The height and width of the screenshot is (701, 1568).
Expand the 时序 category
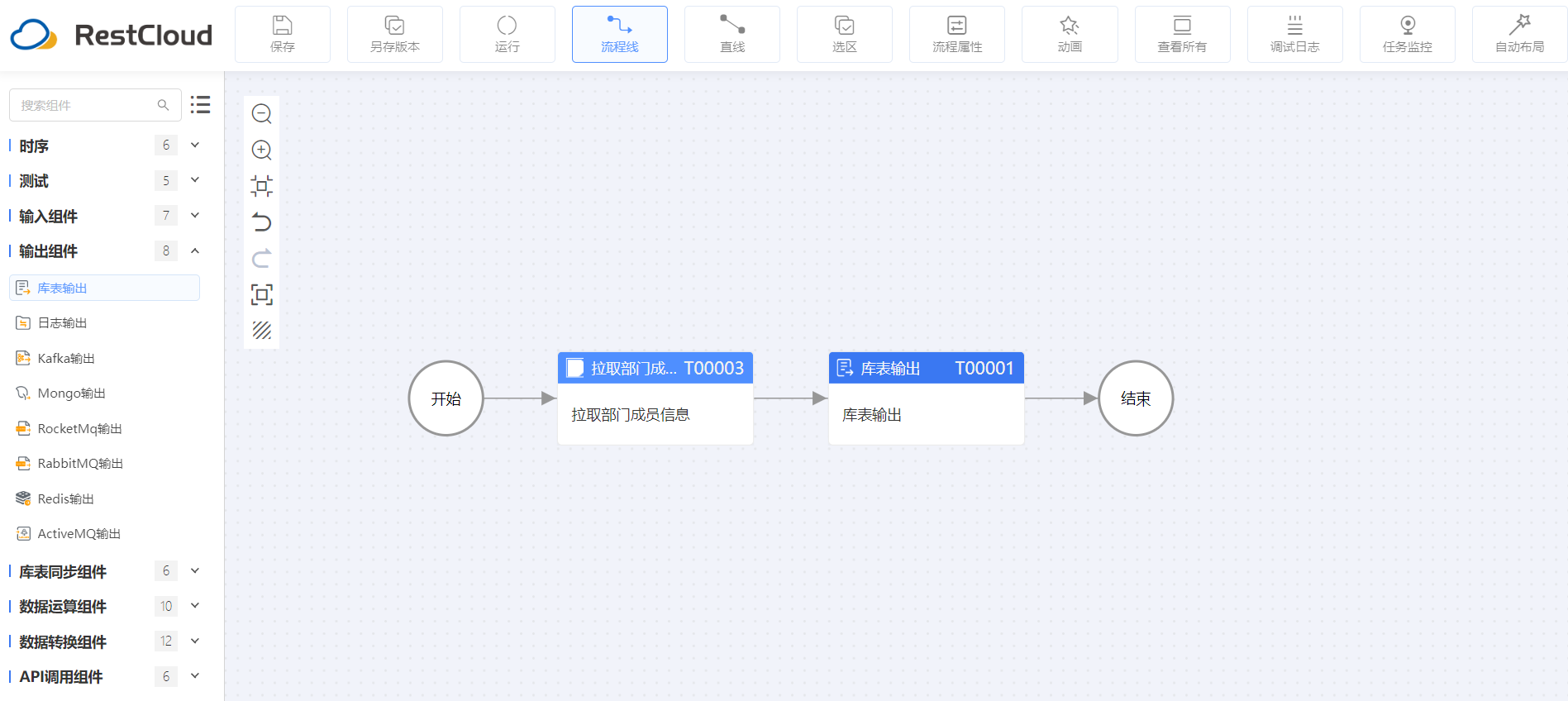(x=195, y=145)
